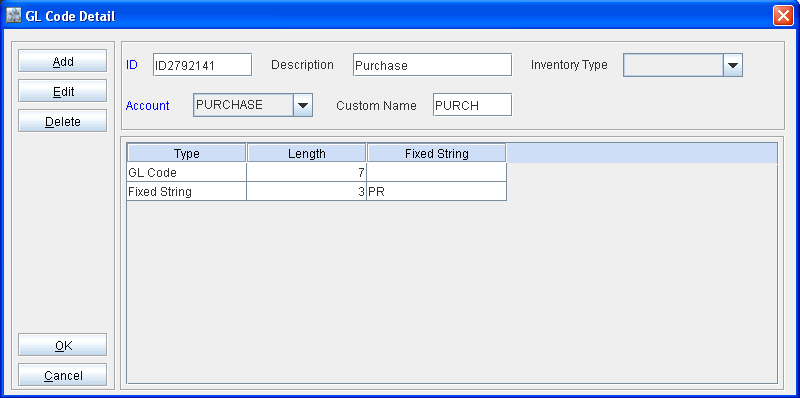
Task: Click the Length column header
Action: pyautogui.click(x=307, y=153)
